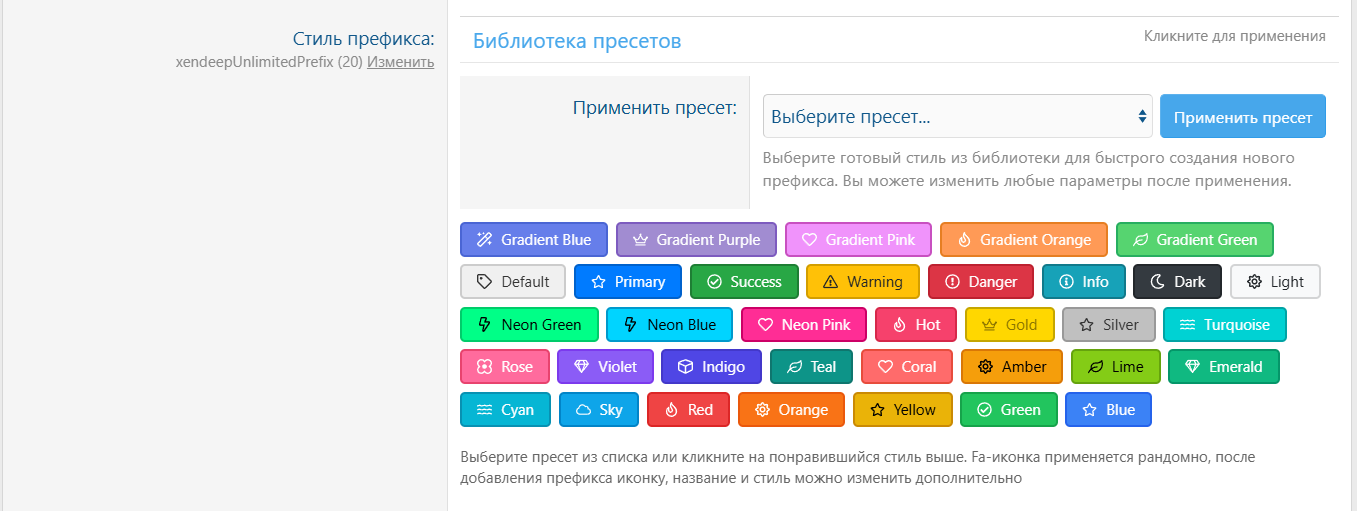This screenshot has height=511, width=1357.
Task: Click the flame icon on Hot preset
Action: click(x=899, y=325)
